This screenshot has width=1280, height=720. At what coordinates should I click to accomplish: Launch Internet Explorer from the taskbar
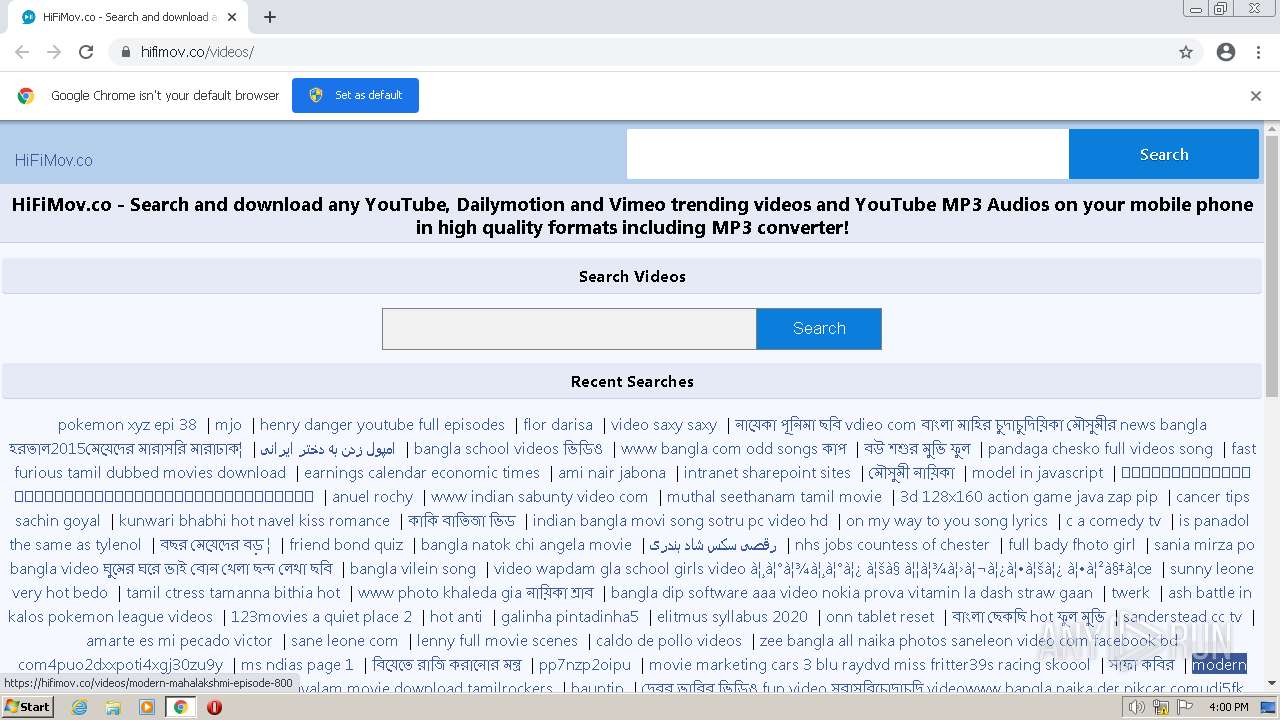(80, 707)
